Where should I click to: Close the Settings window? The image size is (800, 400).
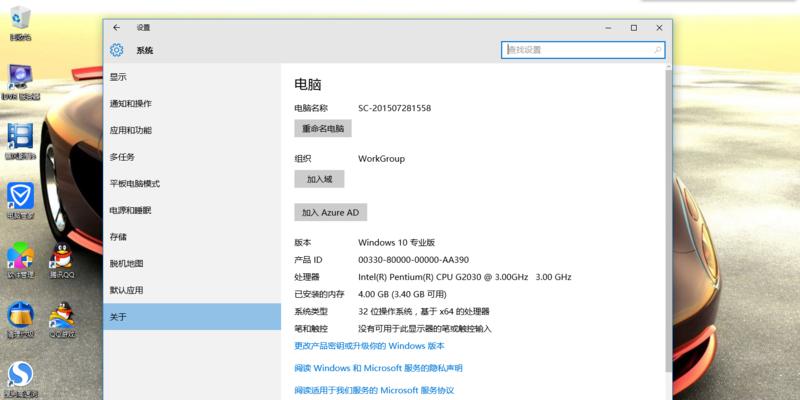(x=659, y=28)
